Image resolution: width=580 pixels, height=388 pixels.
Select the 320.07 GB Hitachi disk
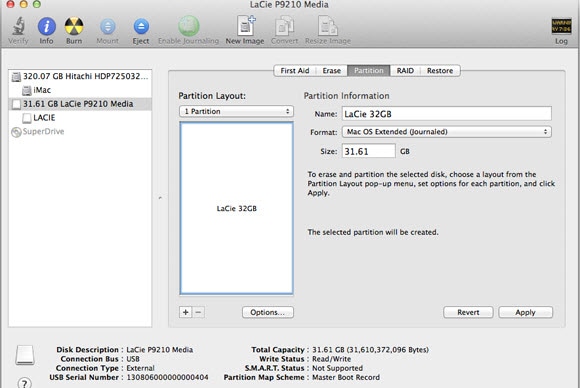[x=80, y=76]
